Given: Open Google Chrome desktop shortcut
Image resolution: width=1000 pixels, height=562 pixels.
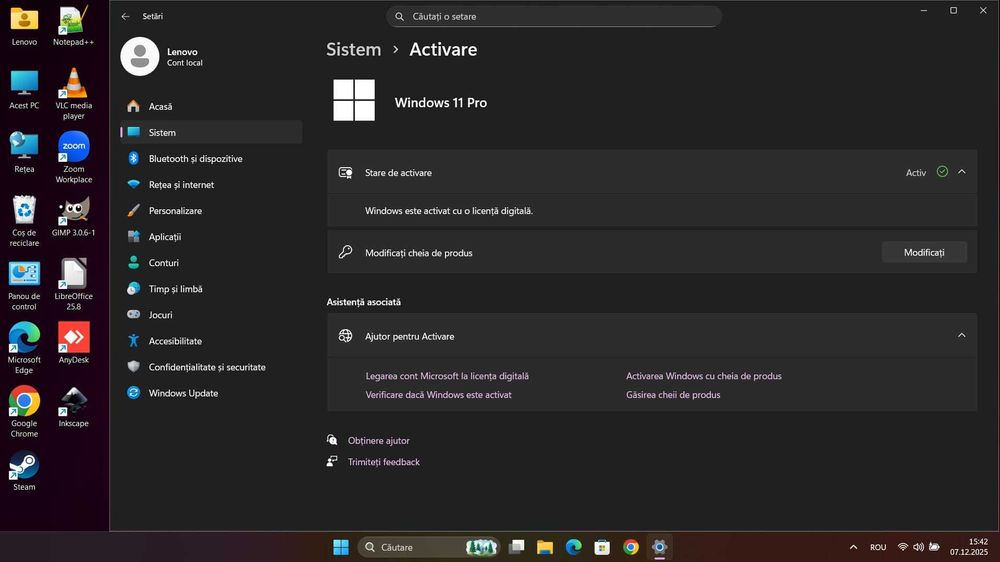Looking at the screenshot, I should coord(24,412).
